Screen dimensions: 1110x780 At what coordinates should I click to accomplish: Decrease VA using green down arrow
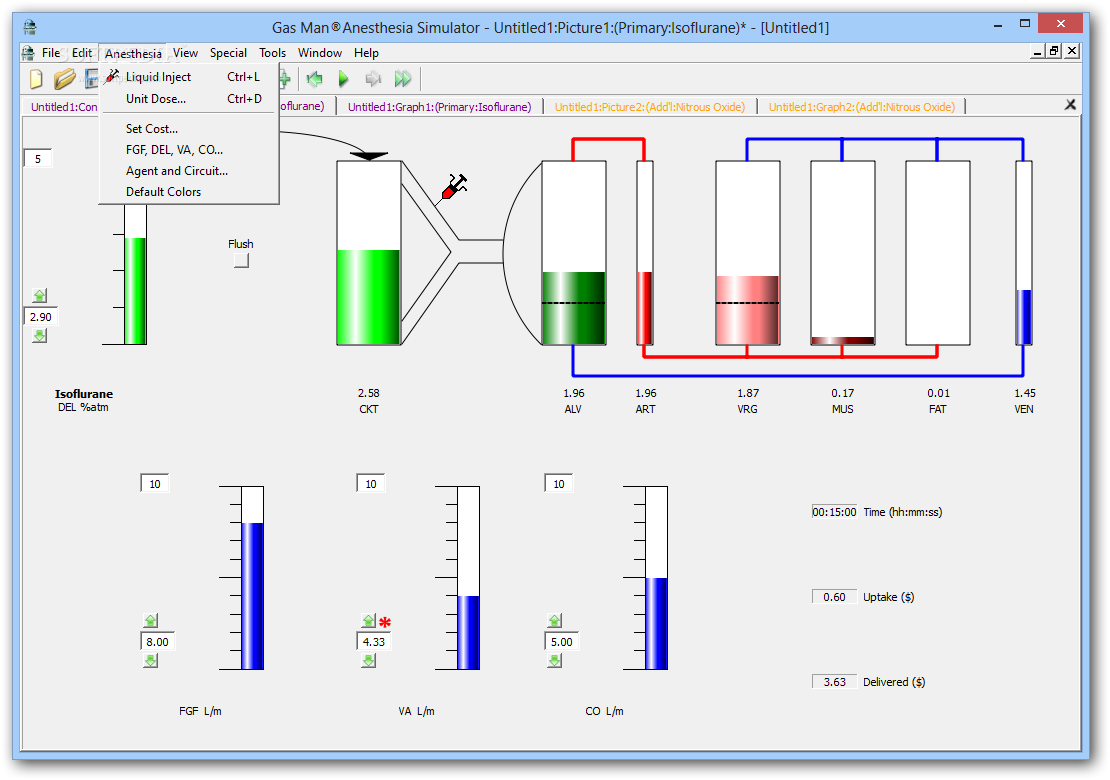tap(368, 660)
